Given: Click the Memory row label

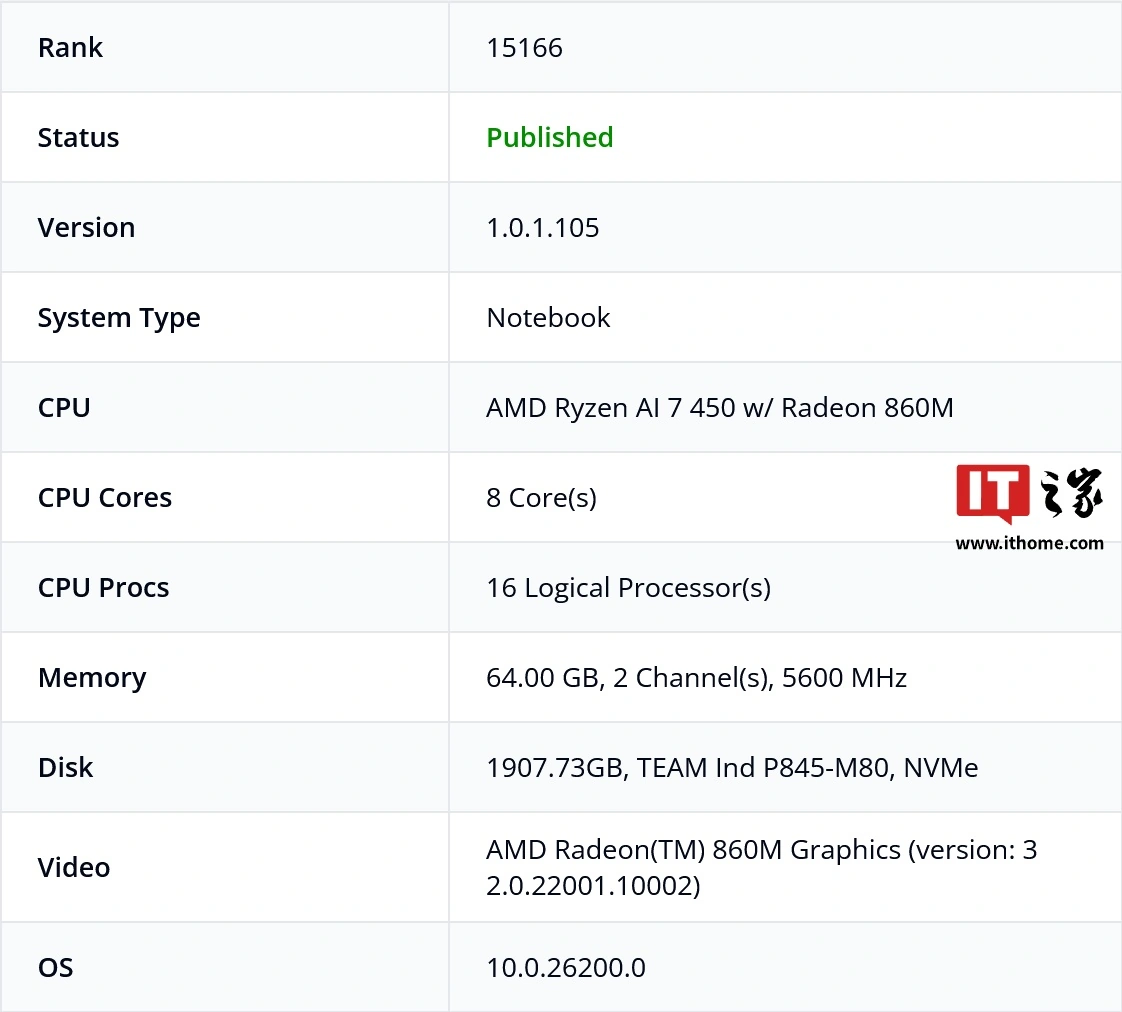Looking at the screenshot, I should 92,678.
